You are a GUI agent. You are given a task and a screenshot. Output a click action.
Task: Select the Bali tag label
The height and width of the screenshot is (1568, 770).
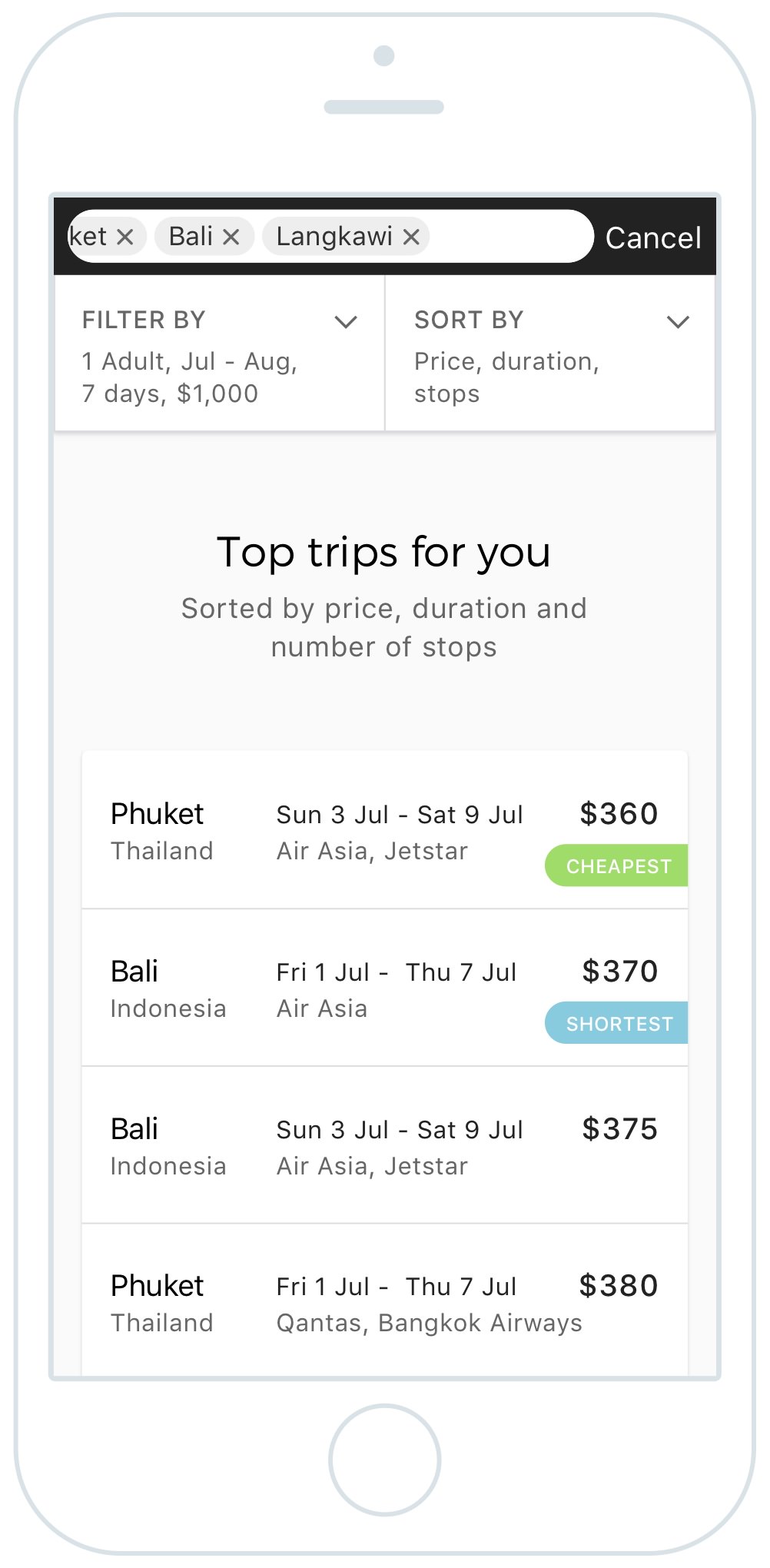pyautogui.click(x=191, y=237)
